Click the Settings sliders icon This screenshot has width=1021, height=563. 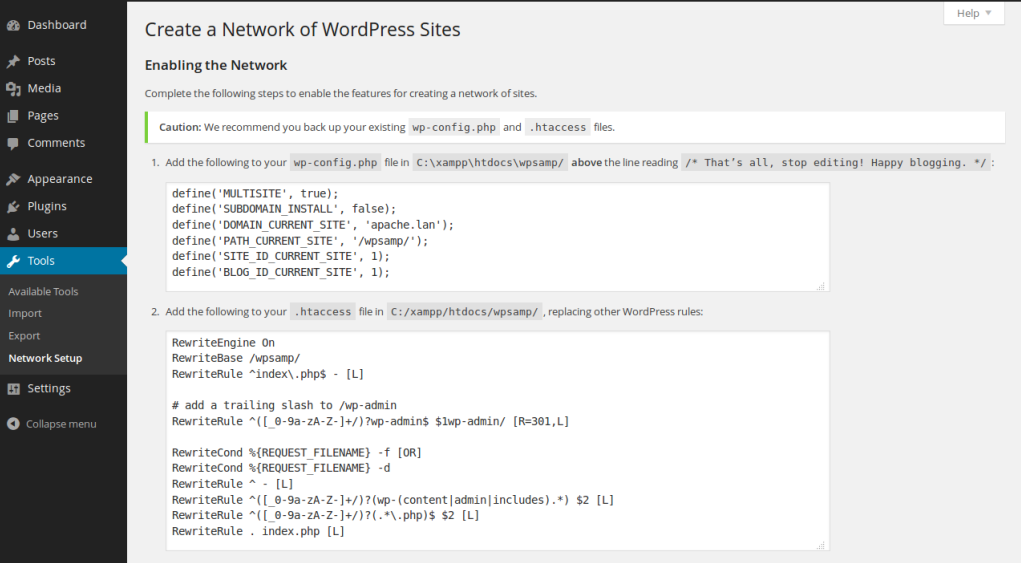coord(13,389)
